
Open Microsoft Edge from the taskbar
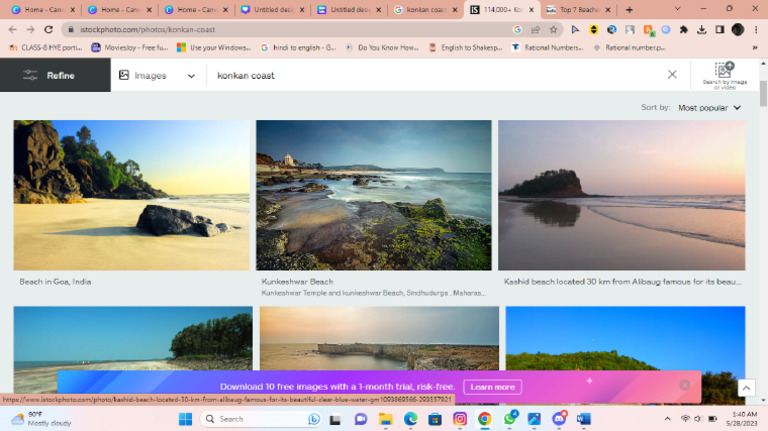(410, 419)
